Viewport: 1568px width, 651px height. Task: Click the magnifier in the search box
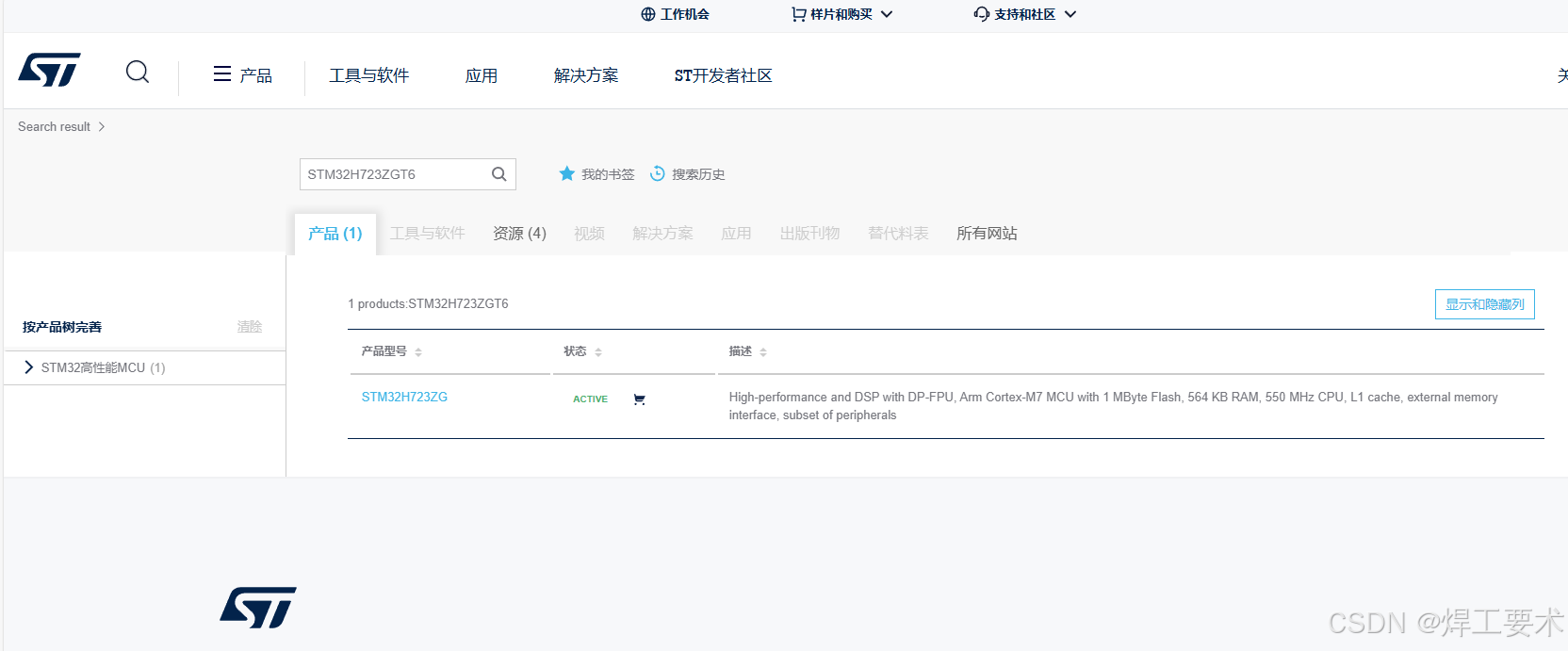(x=499, y=174)
